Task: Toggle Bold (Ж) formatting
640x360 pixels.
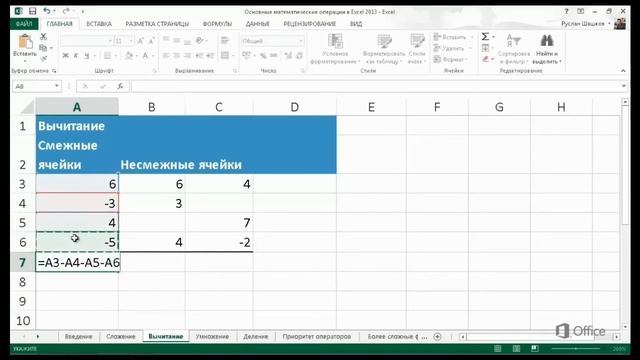Action: [65, 56]
